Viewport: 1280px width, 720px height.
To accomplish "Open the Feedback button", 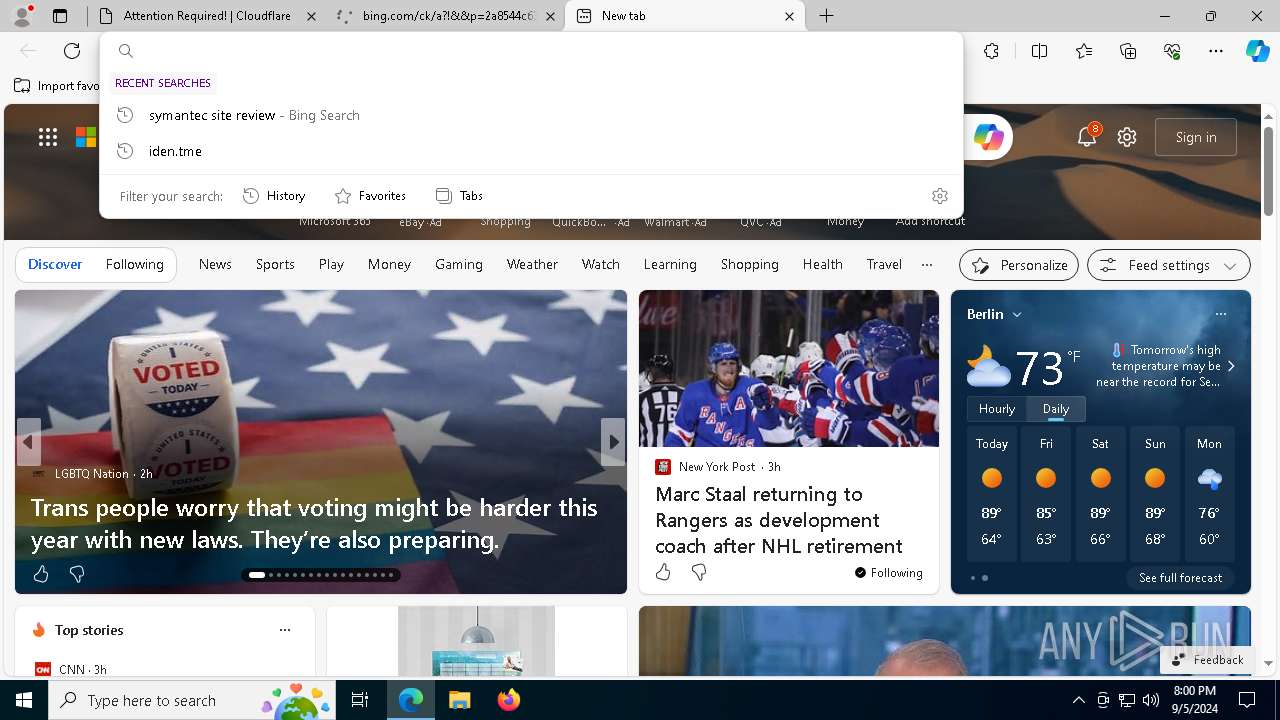I will tap(1207, 660).
